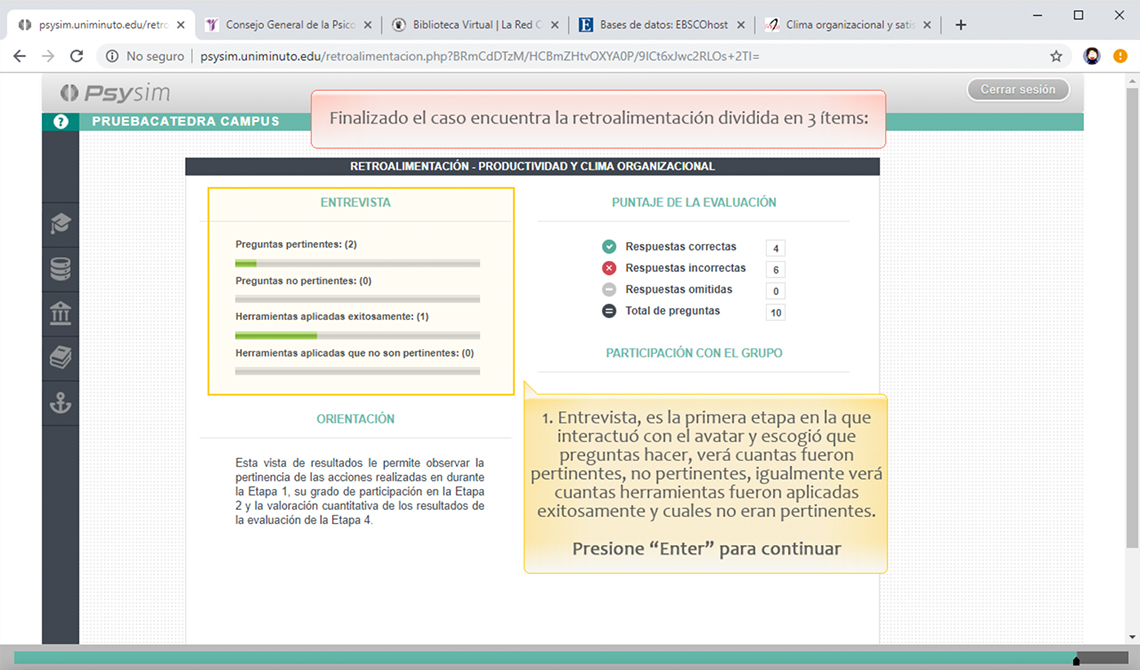Switch to the psysim.uniminuto.edu tab
The width and height of the screenshot is (1140, 670).
102,25
